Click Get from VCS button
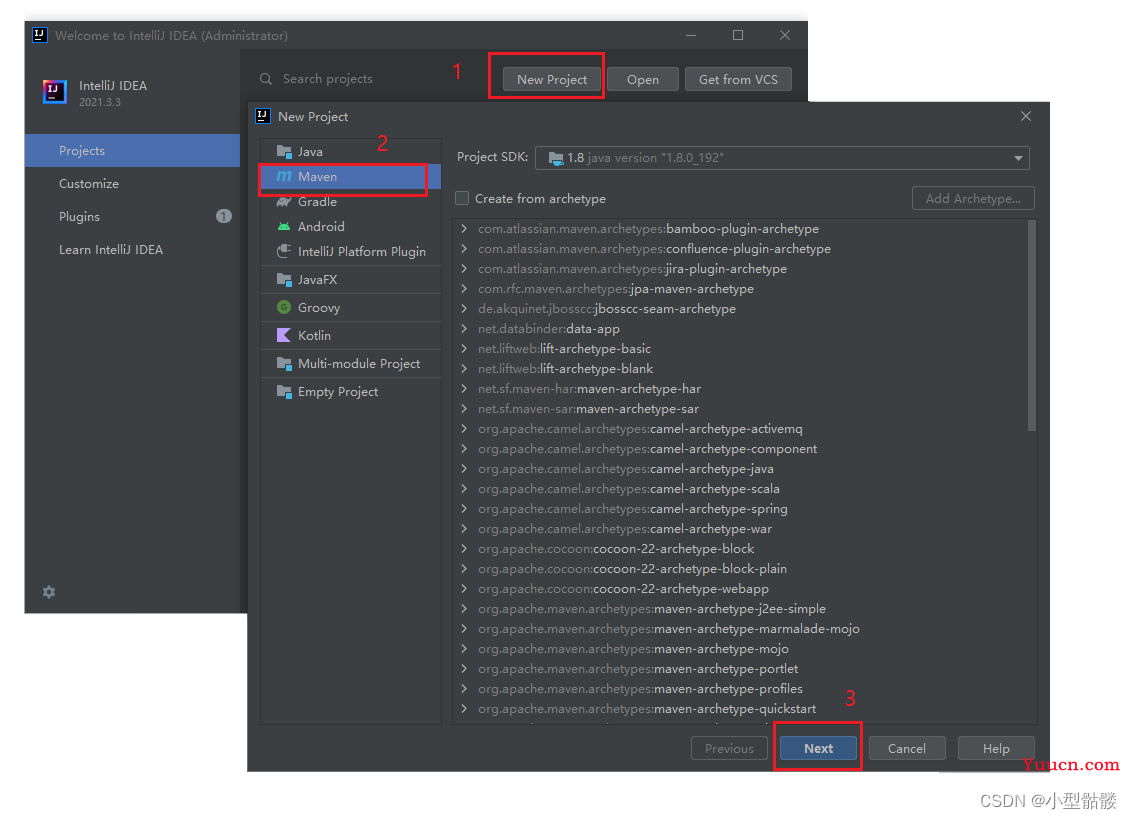The width and height of the screenshot is (1132, 819). 738,79
